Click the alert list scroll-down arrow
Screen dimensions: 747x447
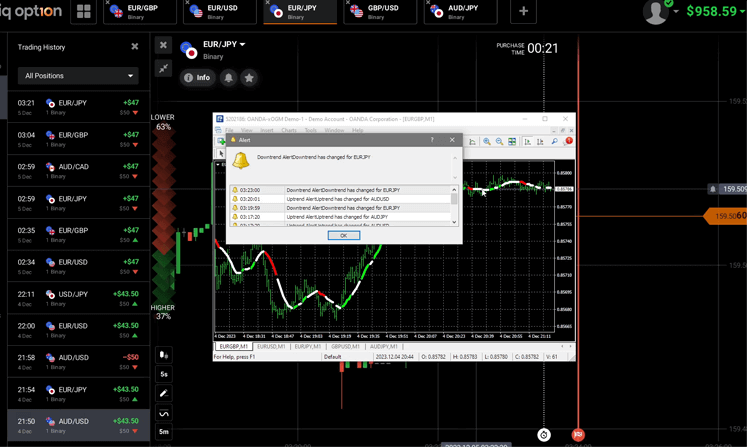coord(454,222)
